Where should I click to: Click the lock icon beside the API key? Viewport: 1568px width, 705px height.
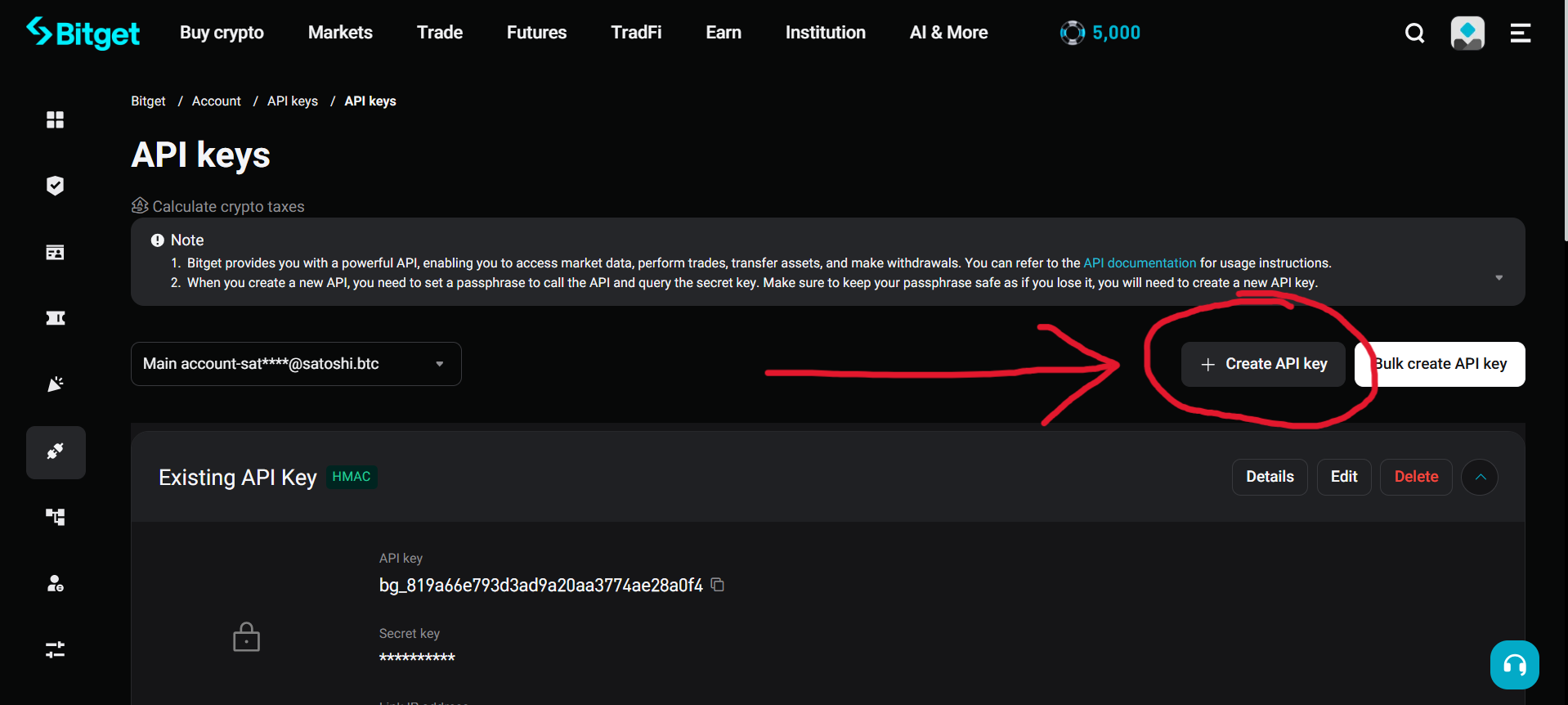pos(246,637)
